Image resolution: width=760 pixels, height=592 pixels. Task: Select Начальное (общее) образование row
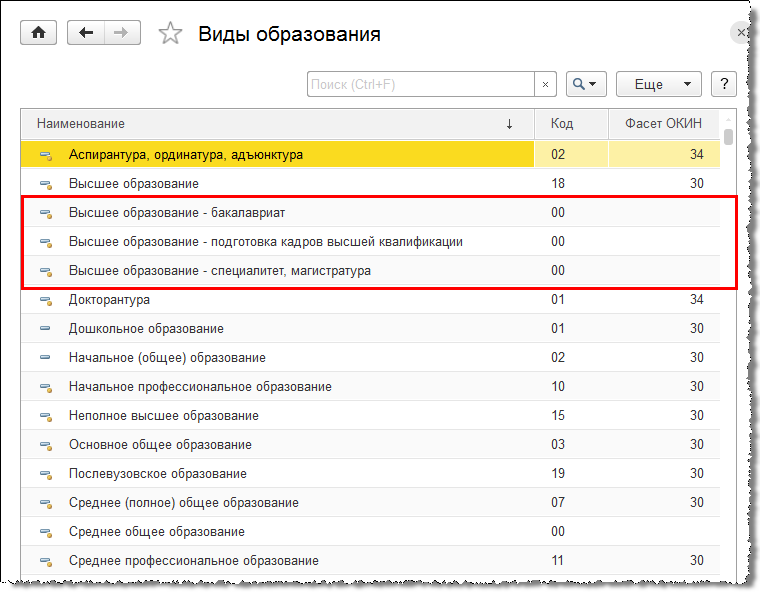371,357
